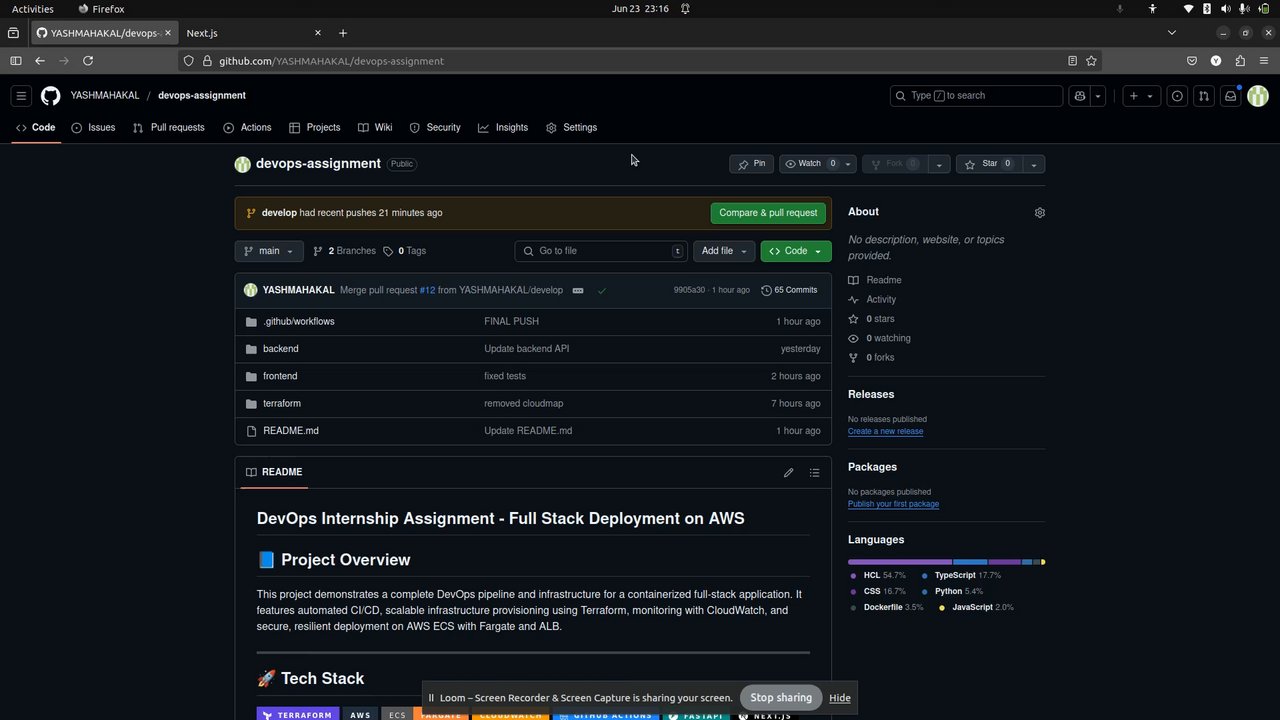
Task: Click the HCL purple segment in languages bar
Action: [x=900, y=562]
